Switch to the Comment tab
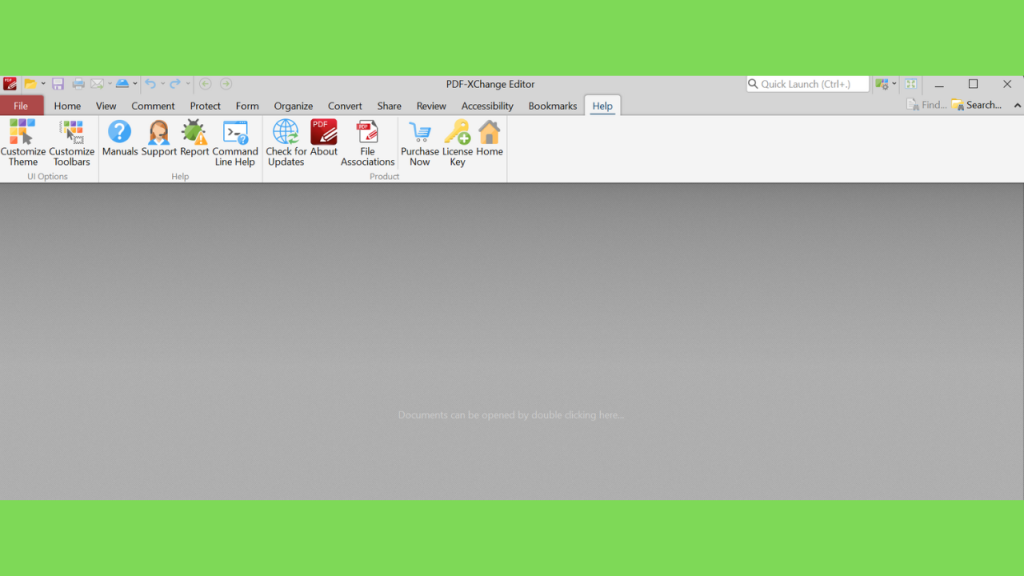 pos(153,106)
